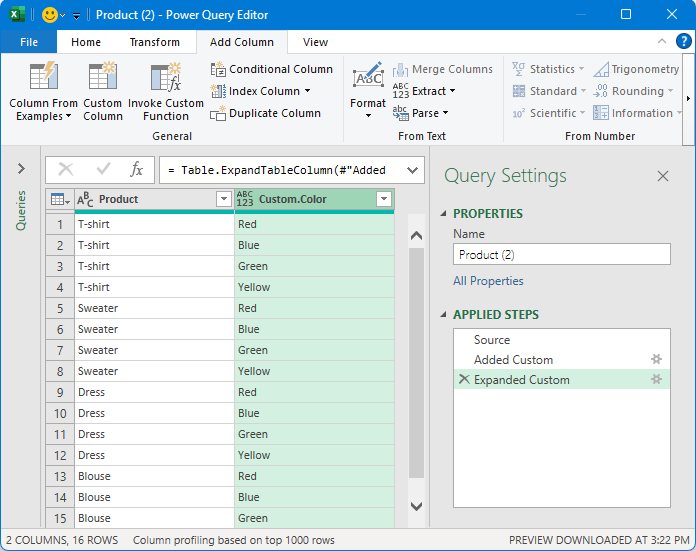
Task: Open the Custom.Color column filter dropdown
Action: tap(383, 199)
